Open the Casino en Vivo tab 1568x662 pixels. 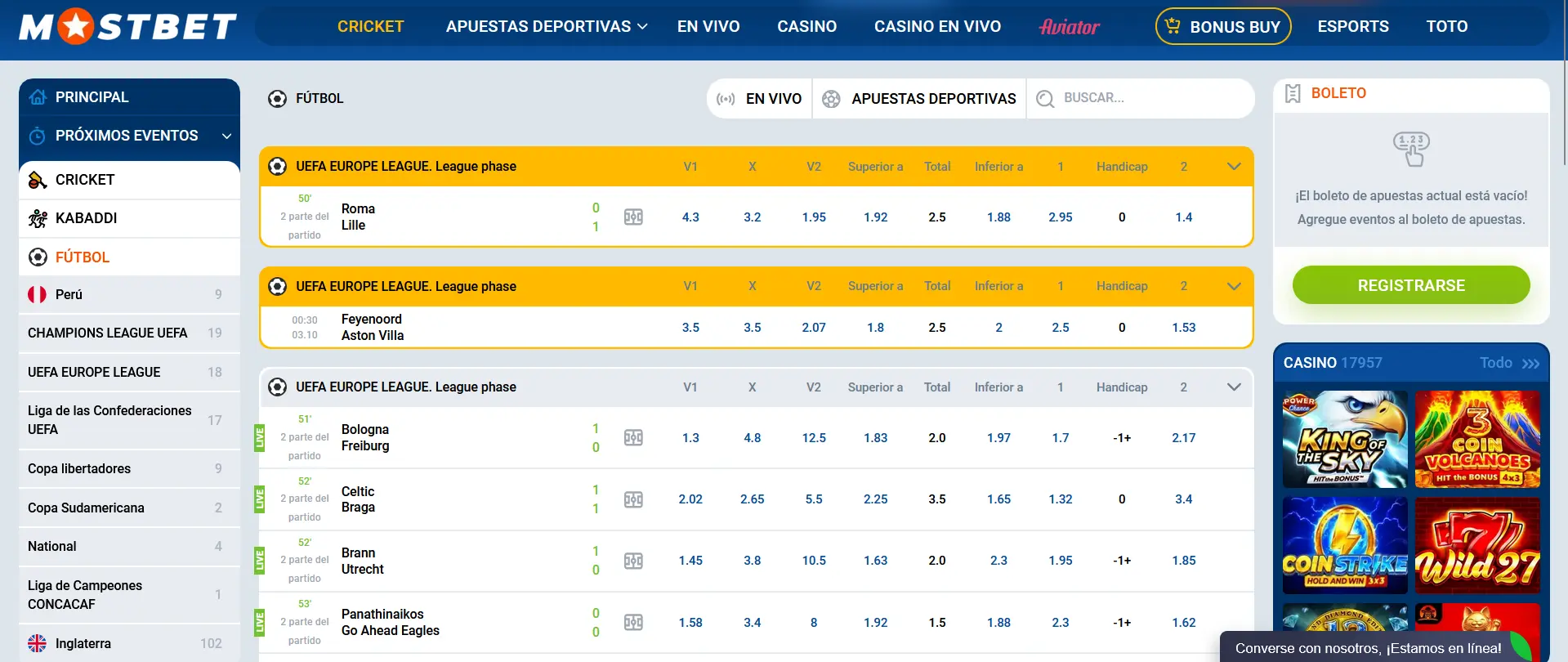[x=937, y=26]
